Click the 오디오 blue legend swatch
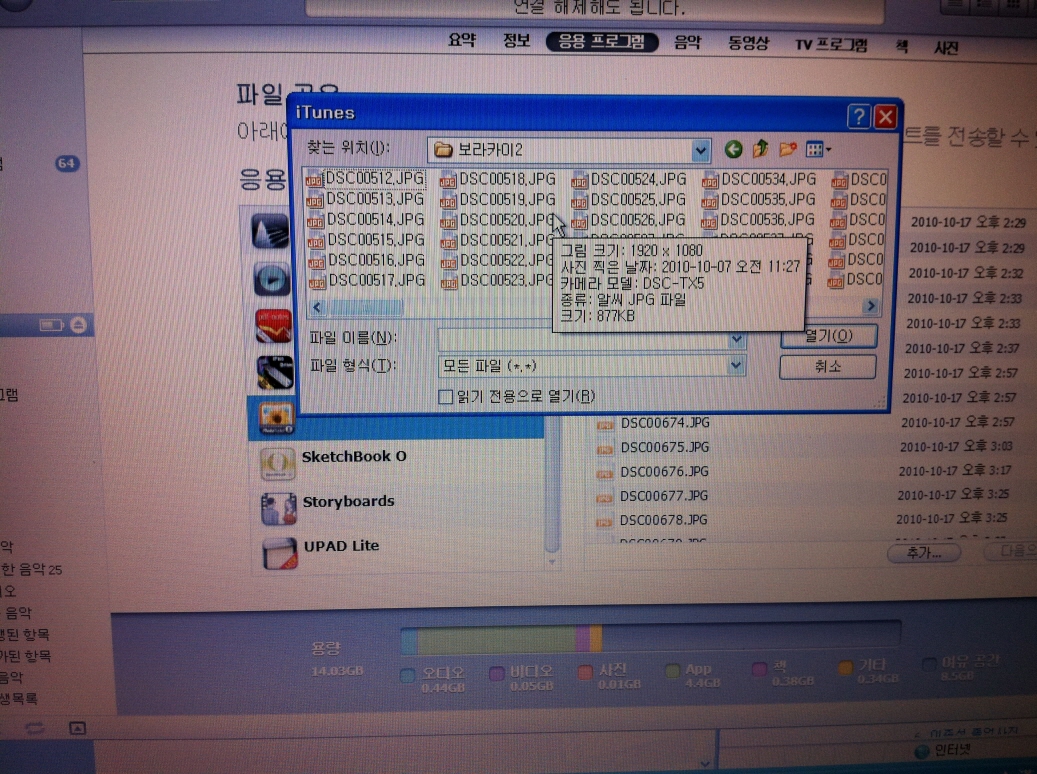 point(407,675)
